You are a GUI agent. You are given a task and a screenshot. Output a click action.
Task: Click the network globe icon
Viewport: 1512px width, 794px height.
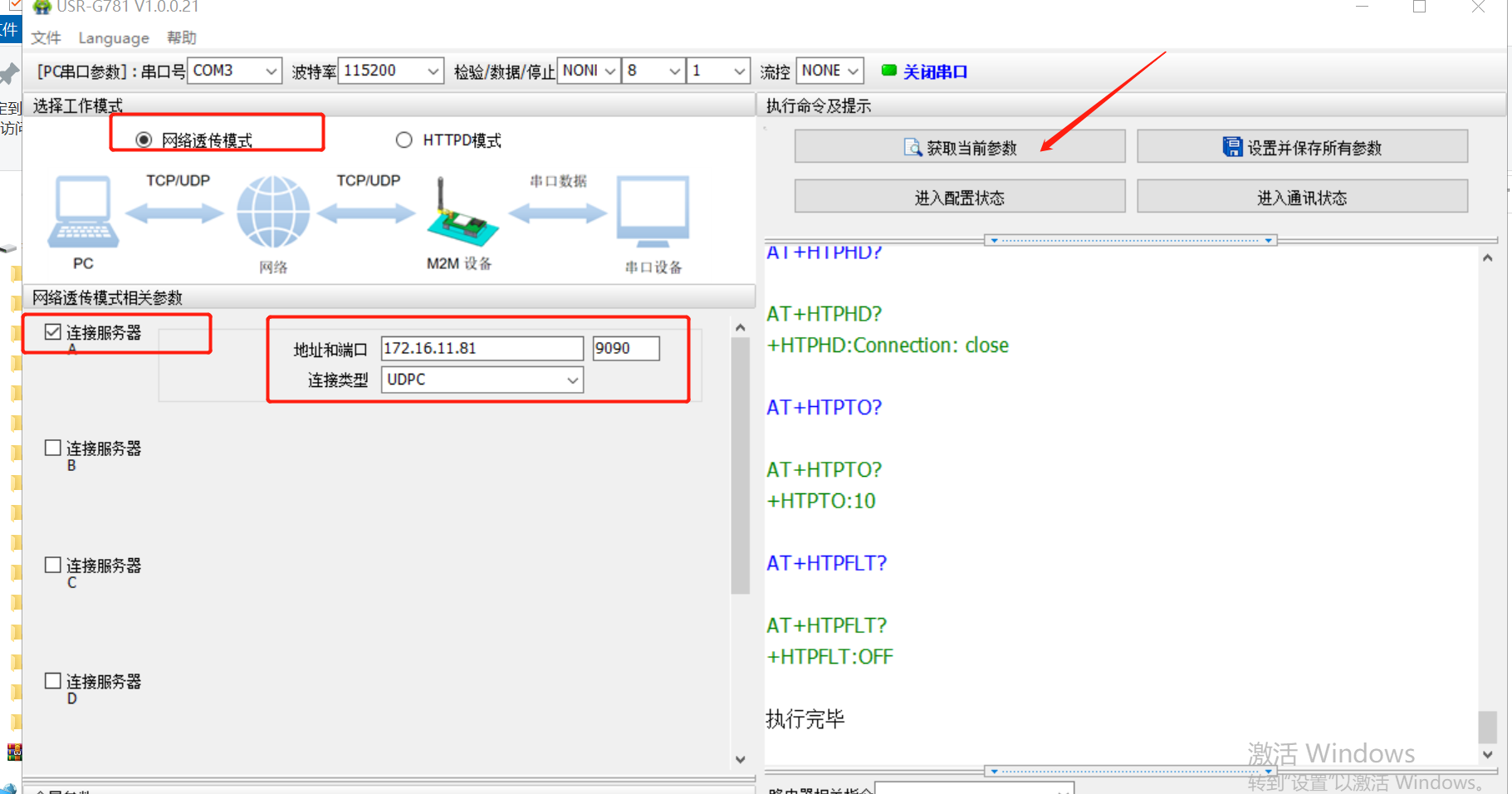273,212
